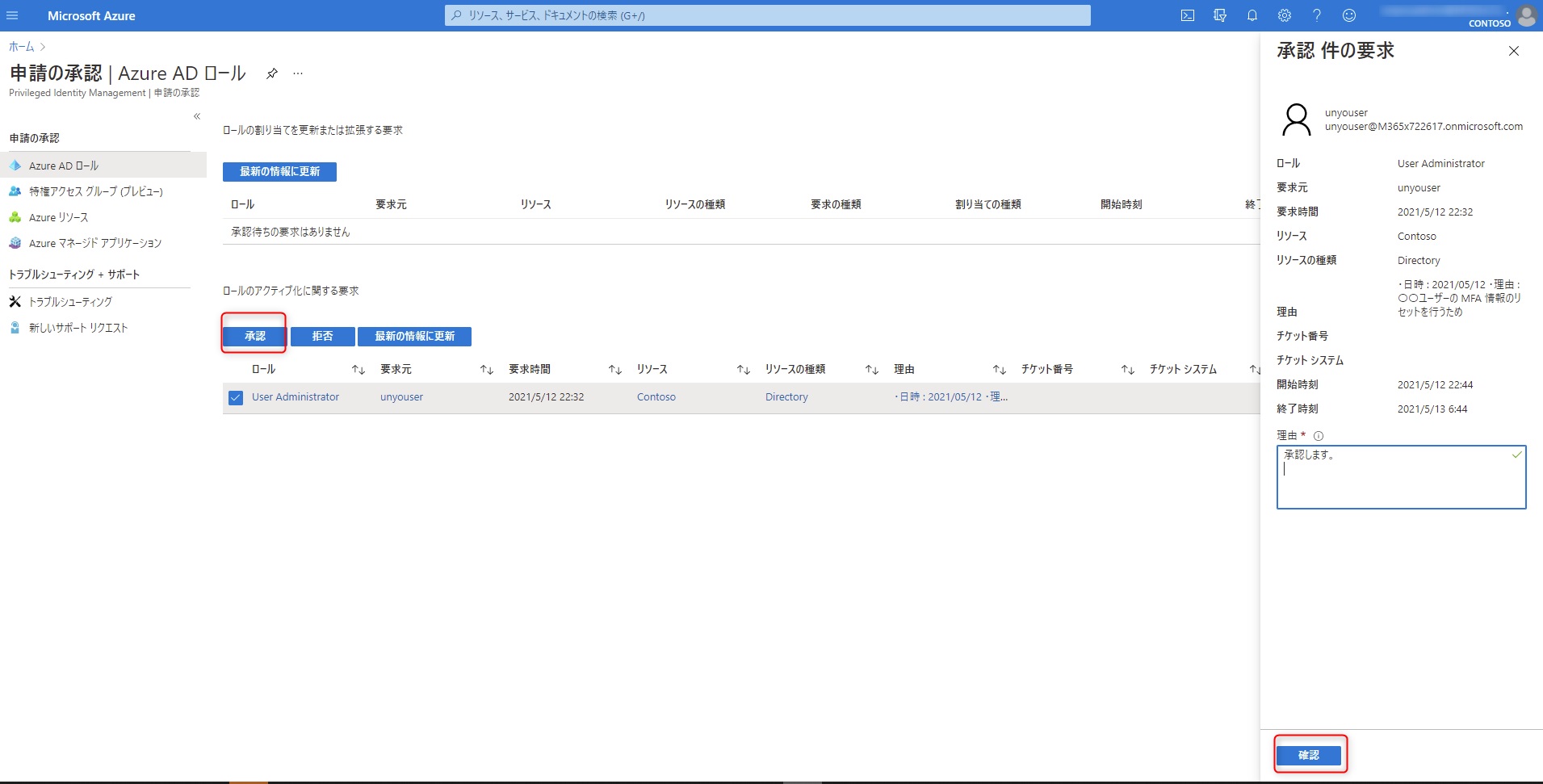Viewport: 1543px width, 784px height.
Task: Sort by チケット番号 column arrows
Action: pyautogui.click(x=1128, y=370)
